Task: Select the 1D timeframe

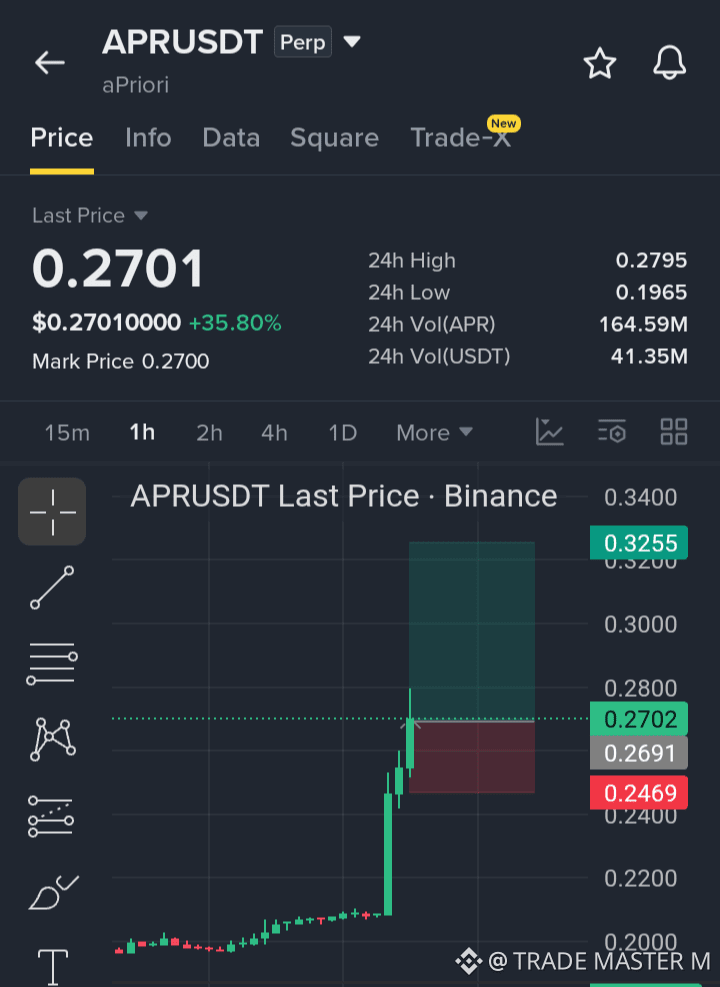Action: click(342, 433)
